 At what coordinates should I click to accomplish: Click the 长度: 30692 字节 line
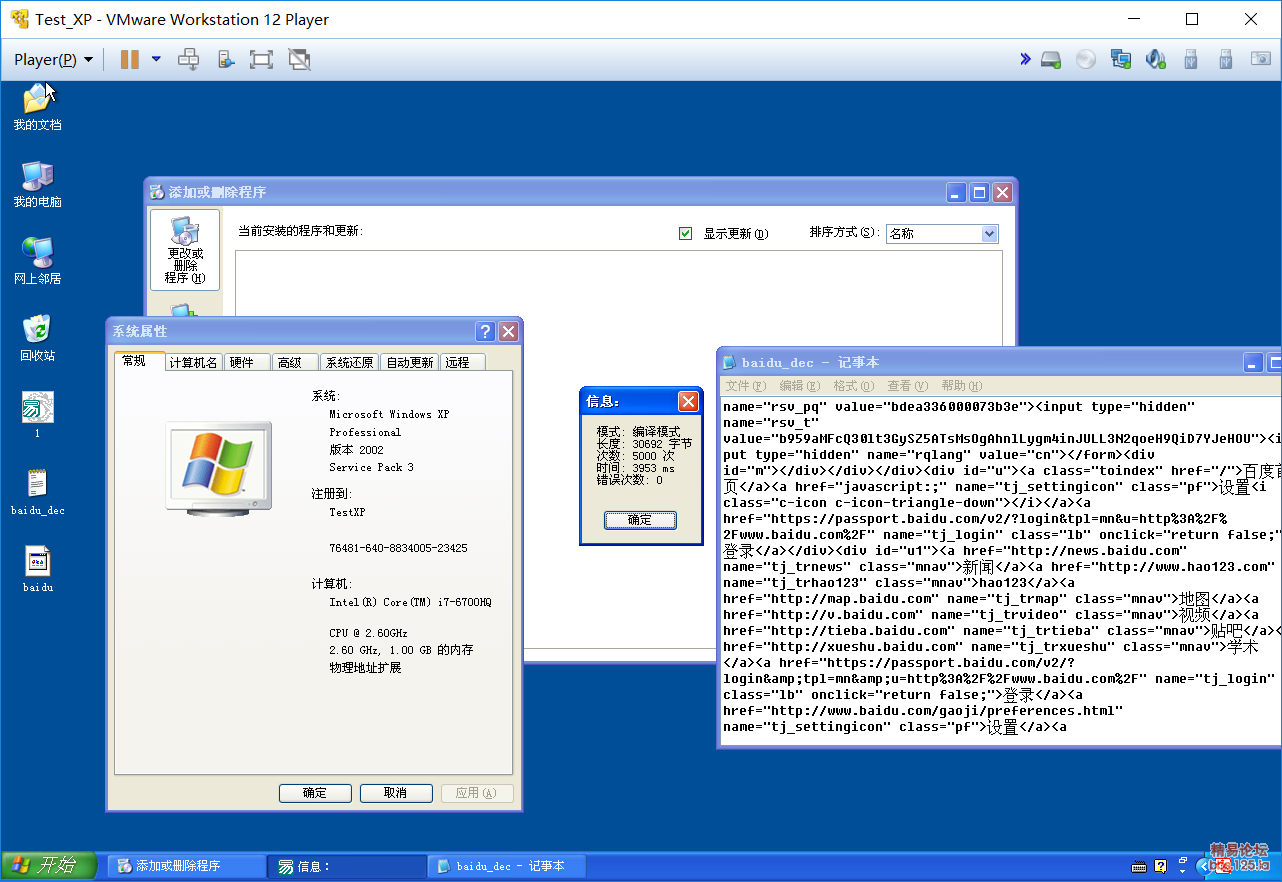[x=644, y=443]
